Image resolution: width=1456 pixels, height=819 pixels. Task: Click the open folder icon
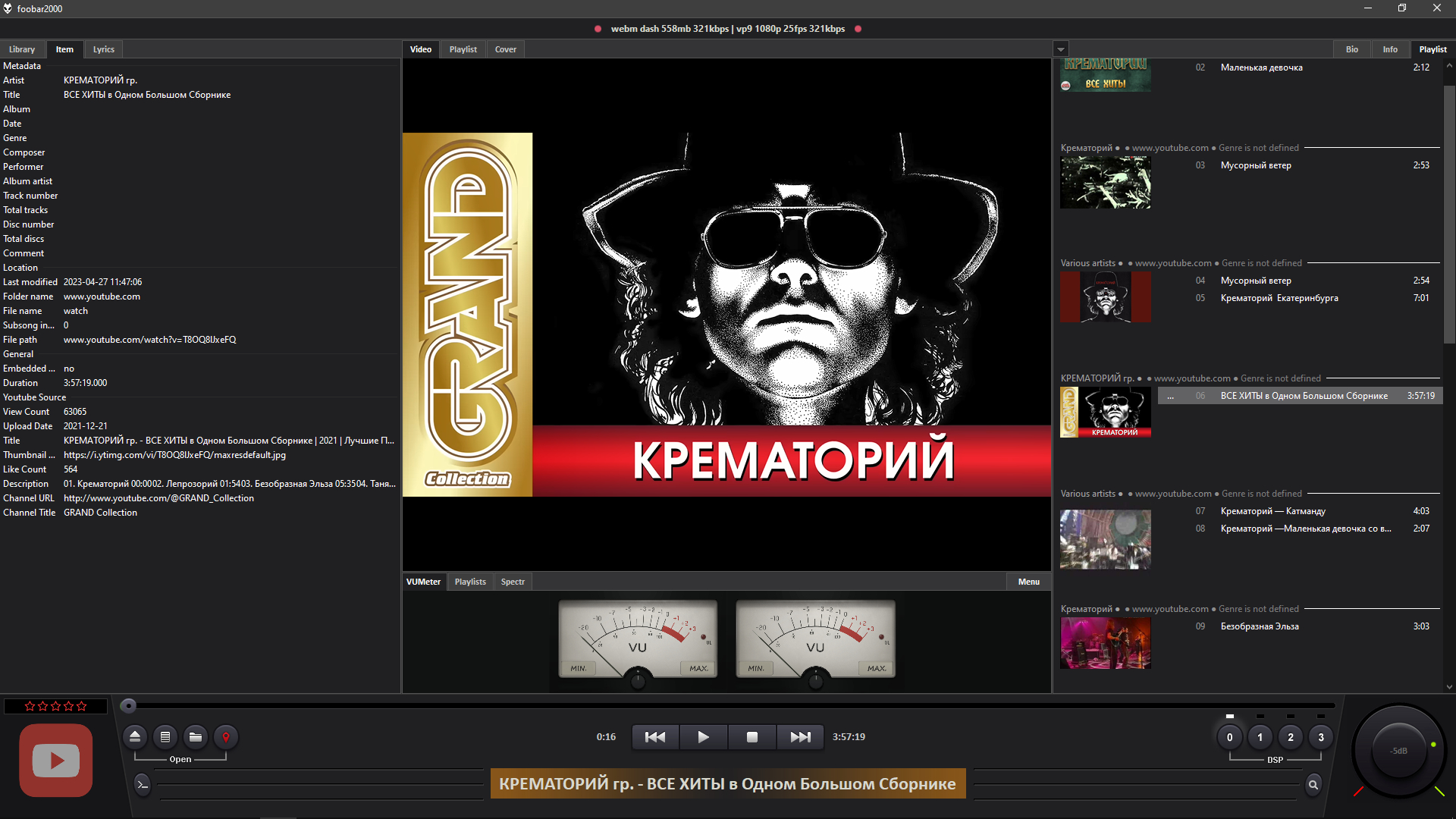[x=196, y=736]
